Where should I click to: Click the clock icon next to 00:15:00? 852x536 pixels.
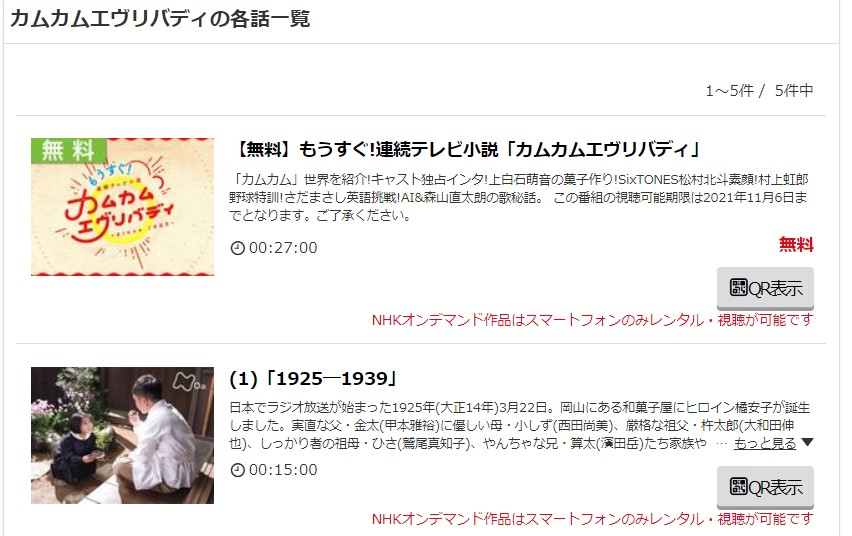click(x=237, y=470)
